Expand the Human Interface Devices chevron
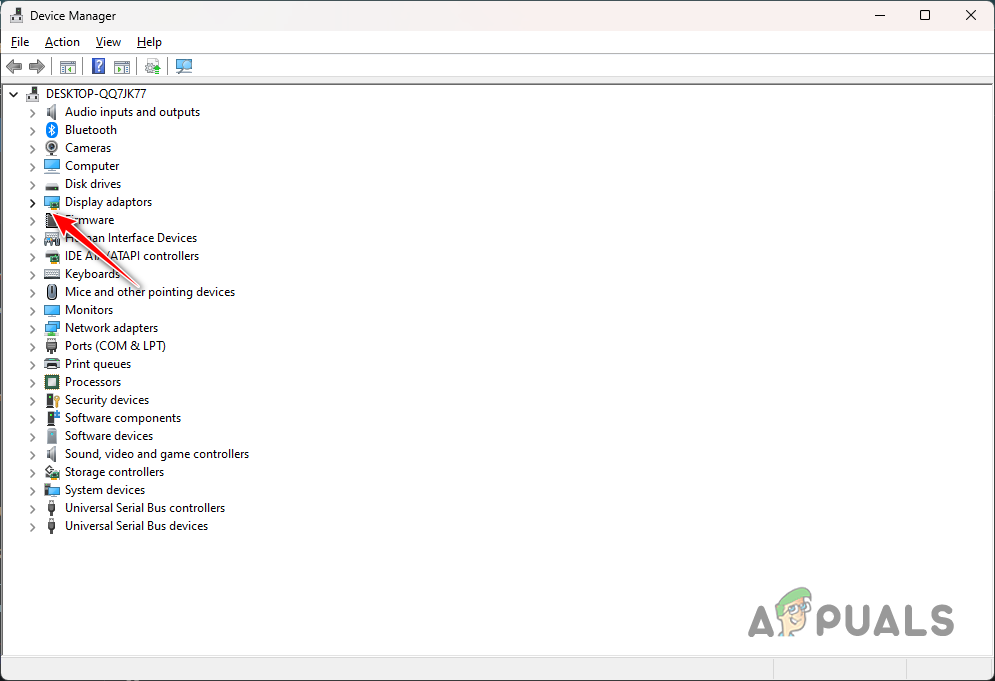 32,239
